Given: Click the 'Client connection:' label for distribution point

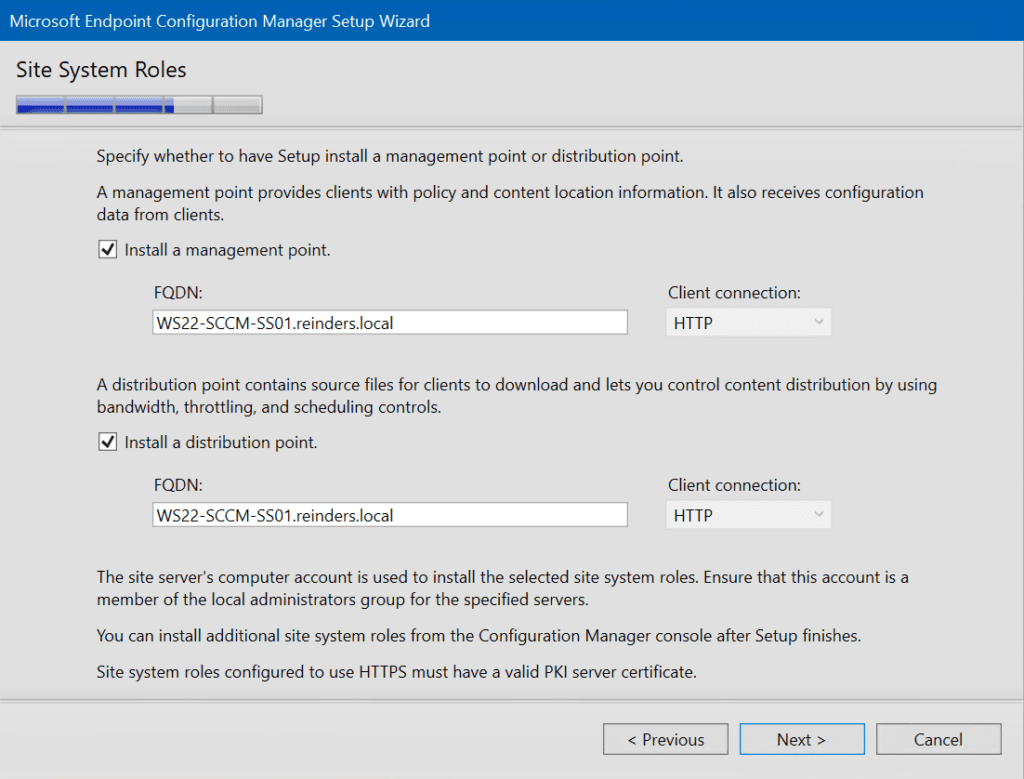Looking at the screenshot, I should point(734,485).
